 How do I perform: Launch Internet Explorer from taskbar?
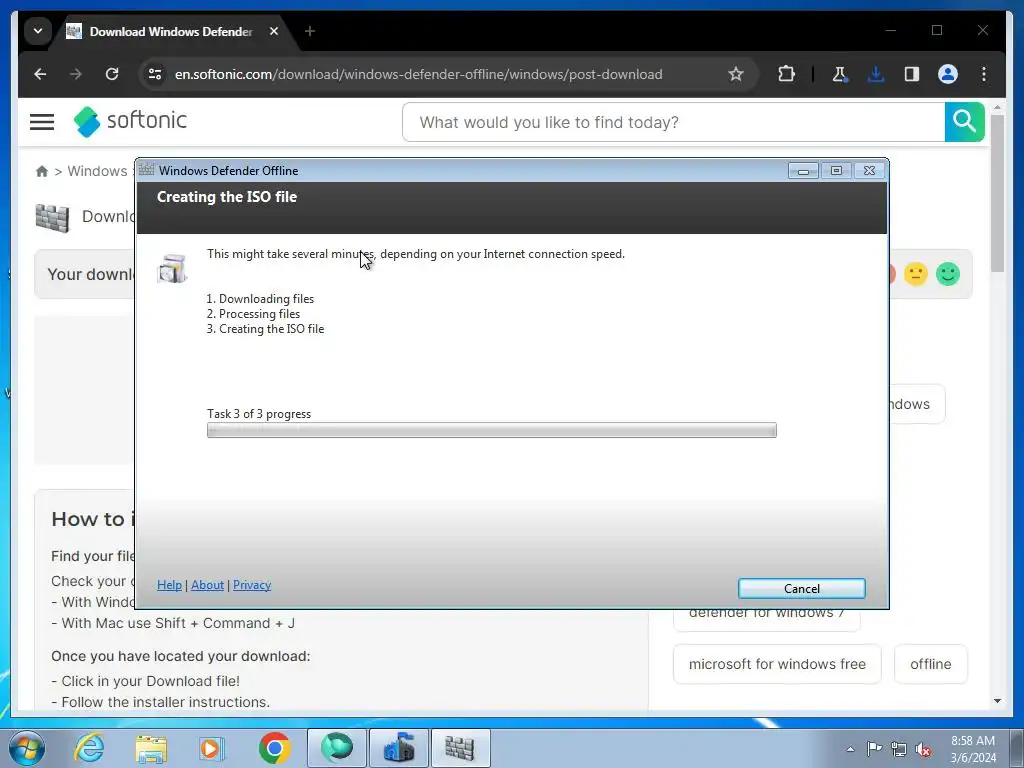pyautogui.click(x=89, y=748)
